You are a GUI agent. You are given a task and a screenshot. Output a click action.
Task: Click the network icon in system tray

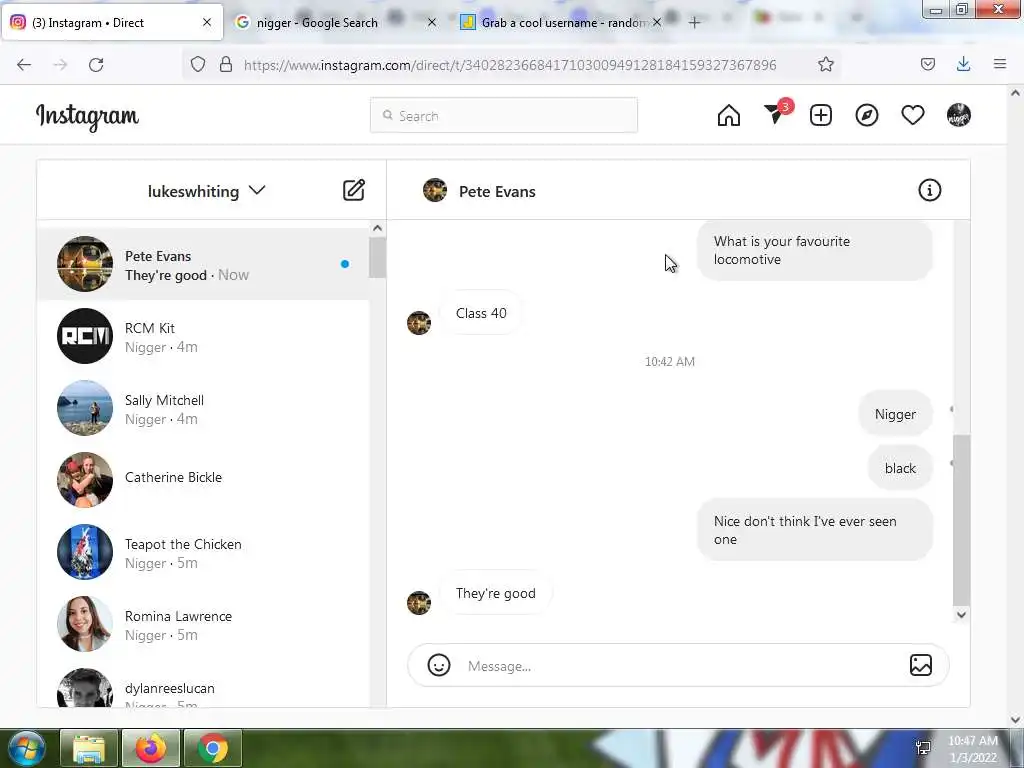923,748
